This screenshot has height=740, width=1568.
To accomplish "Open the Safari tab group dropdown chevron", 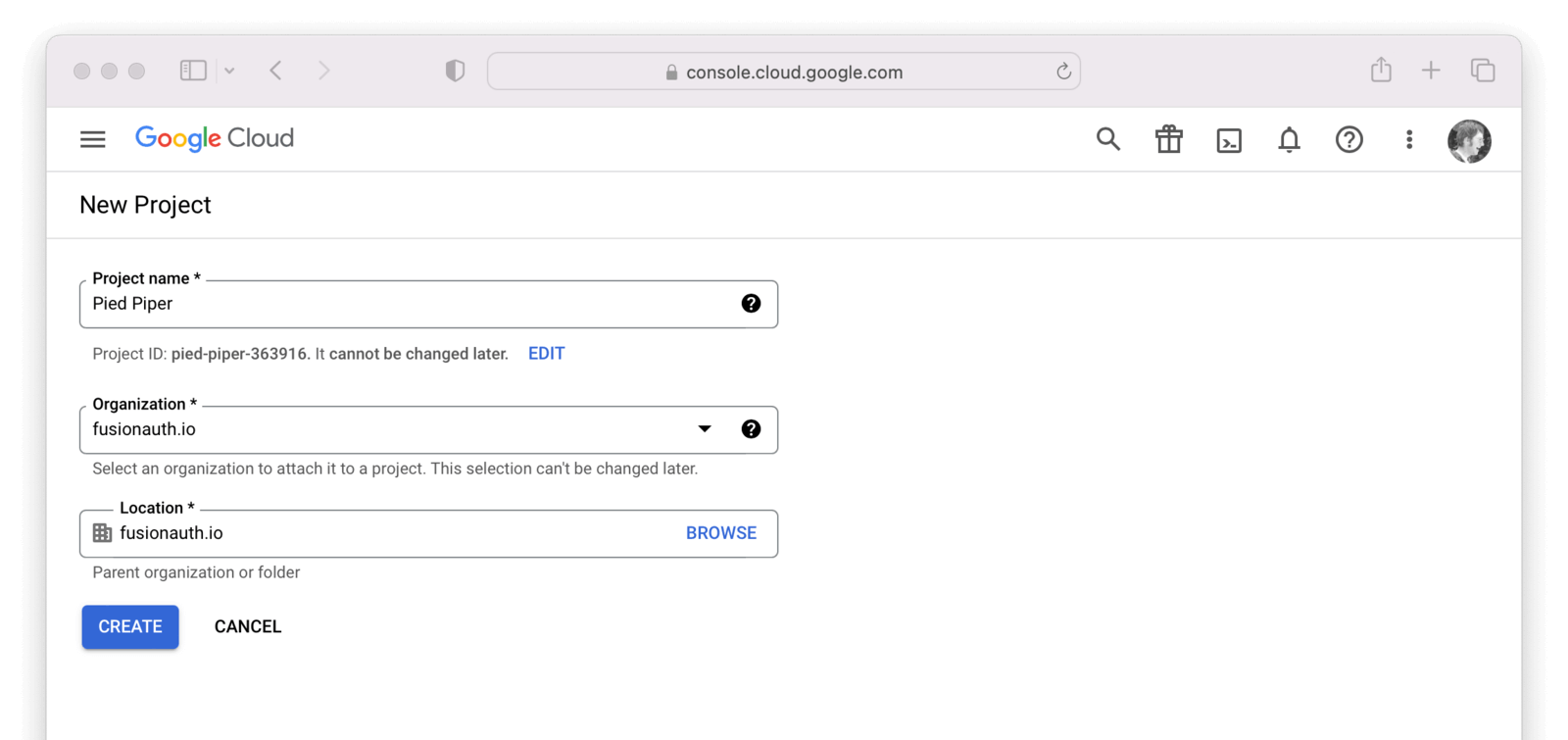I will click(x=229, y=71).
